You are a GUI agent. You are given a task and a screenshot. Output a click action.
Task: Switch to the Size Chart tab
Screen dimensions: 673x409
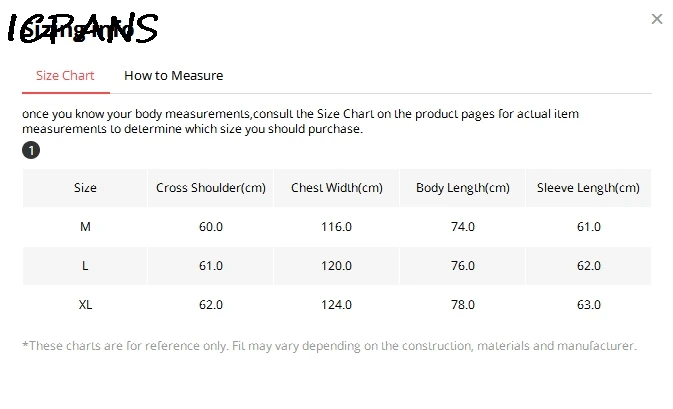65,75
